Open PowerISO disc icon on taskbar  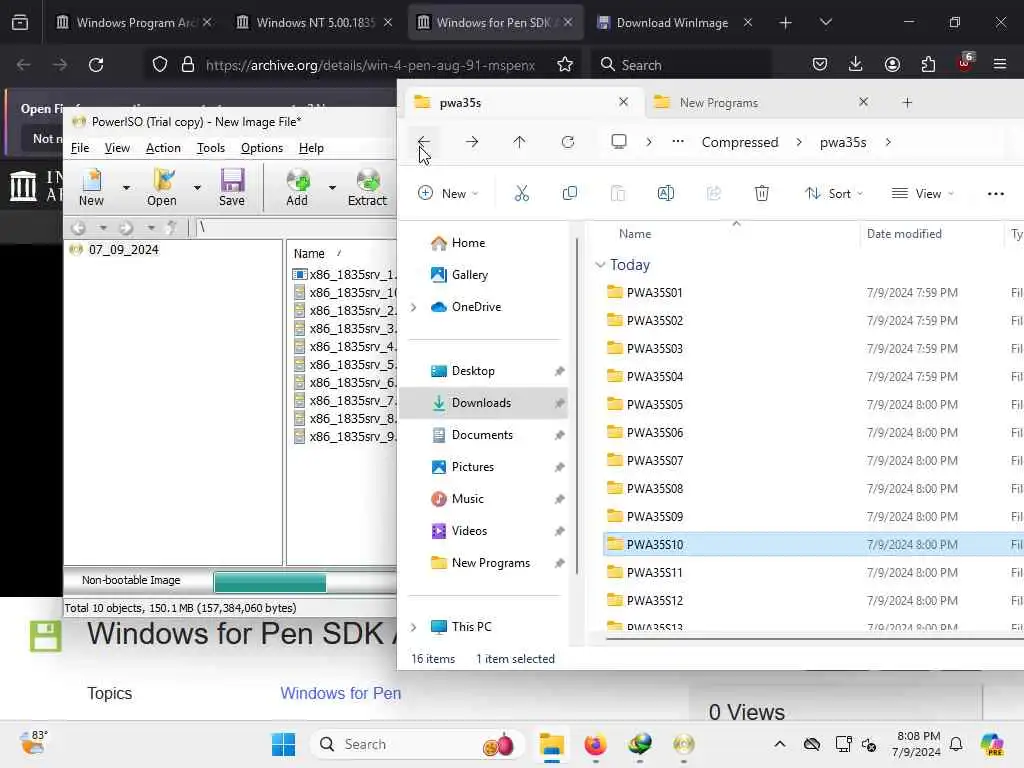(x=684, y=744)
